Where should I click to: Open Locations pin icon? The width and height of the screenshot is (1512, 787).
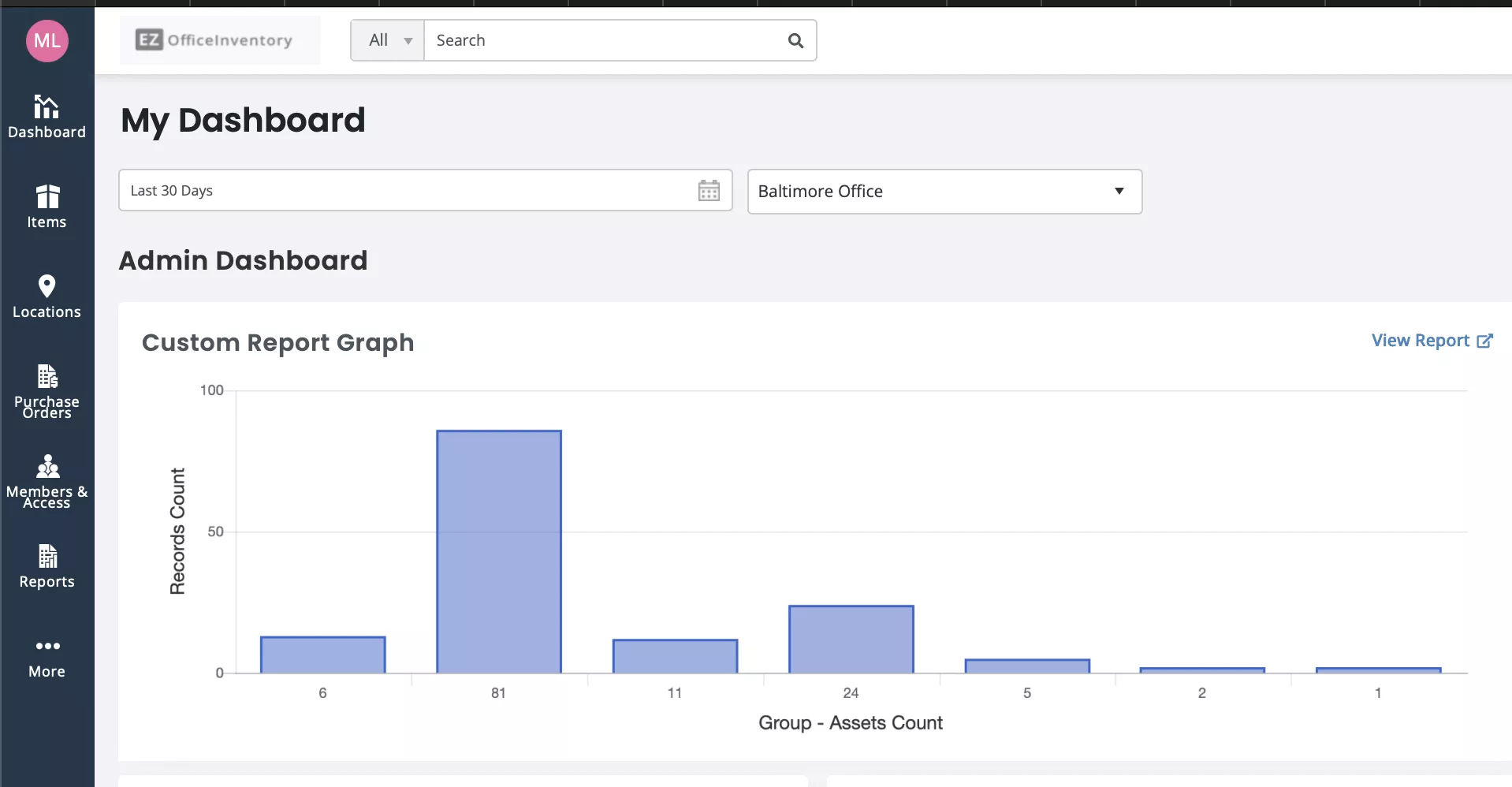pyautogui.click(x=47, y=287)
